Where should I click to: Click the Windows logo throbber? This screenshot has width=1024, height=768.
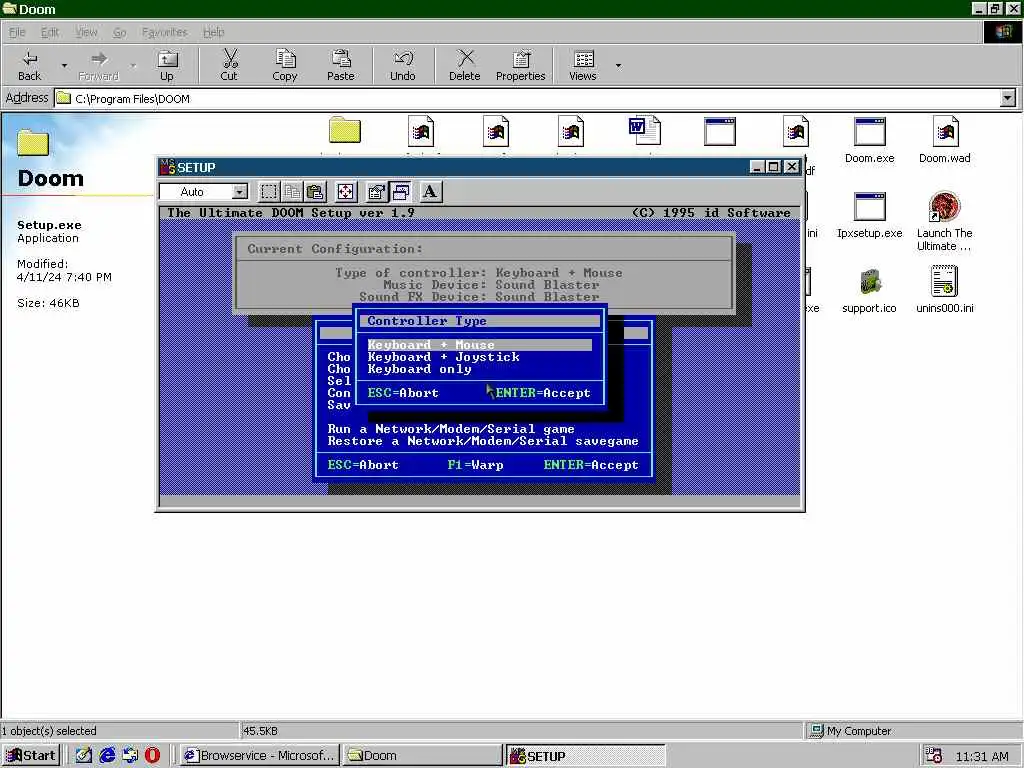pyautogui.click(x=1002, y=32)
